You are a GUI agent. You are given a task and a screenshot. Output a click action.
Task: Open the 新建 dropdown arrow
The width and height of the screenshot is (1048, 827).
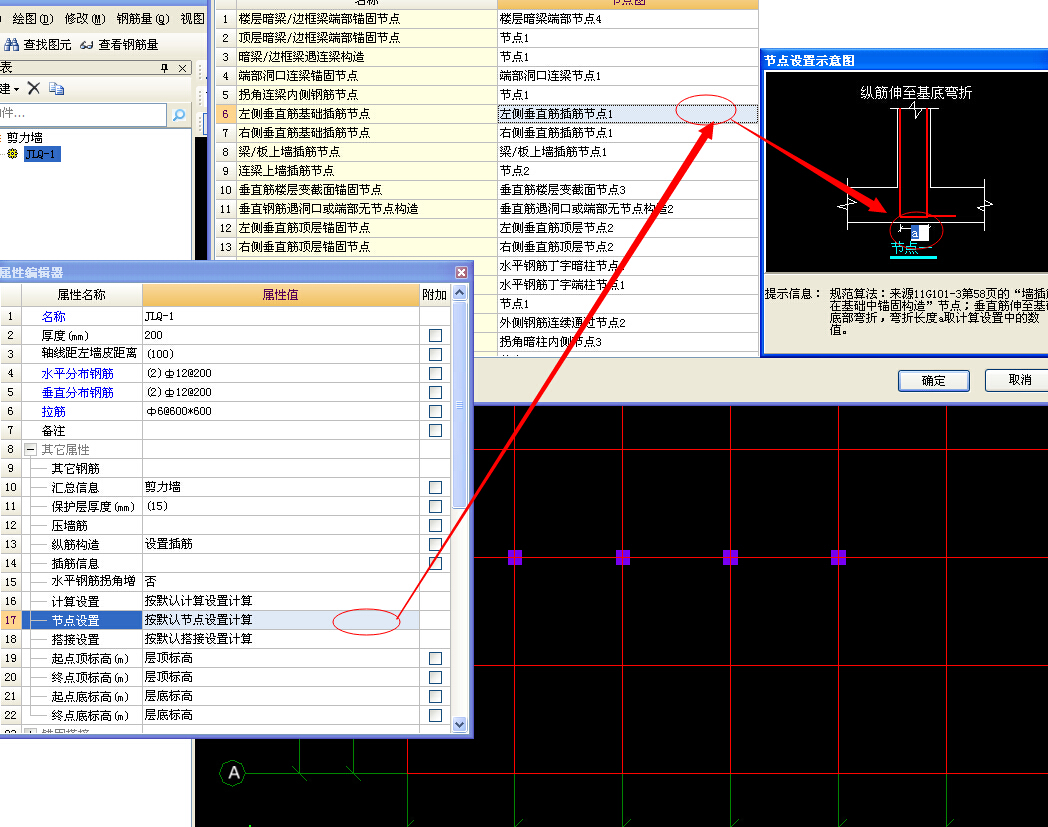16,89
